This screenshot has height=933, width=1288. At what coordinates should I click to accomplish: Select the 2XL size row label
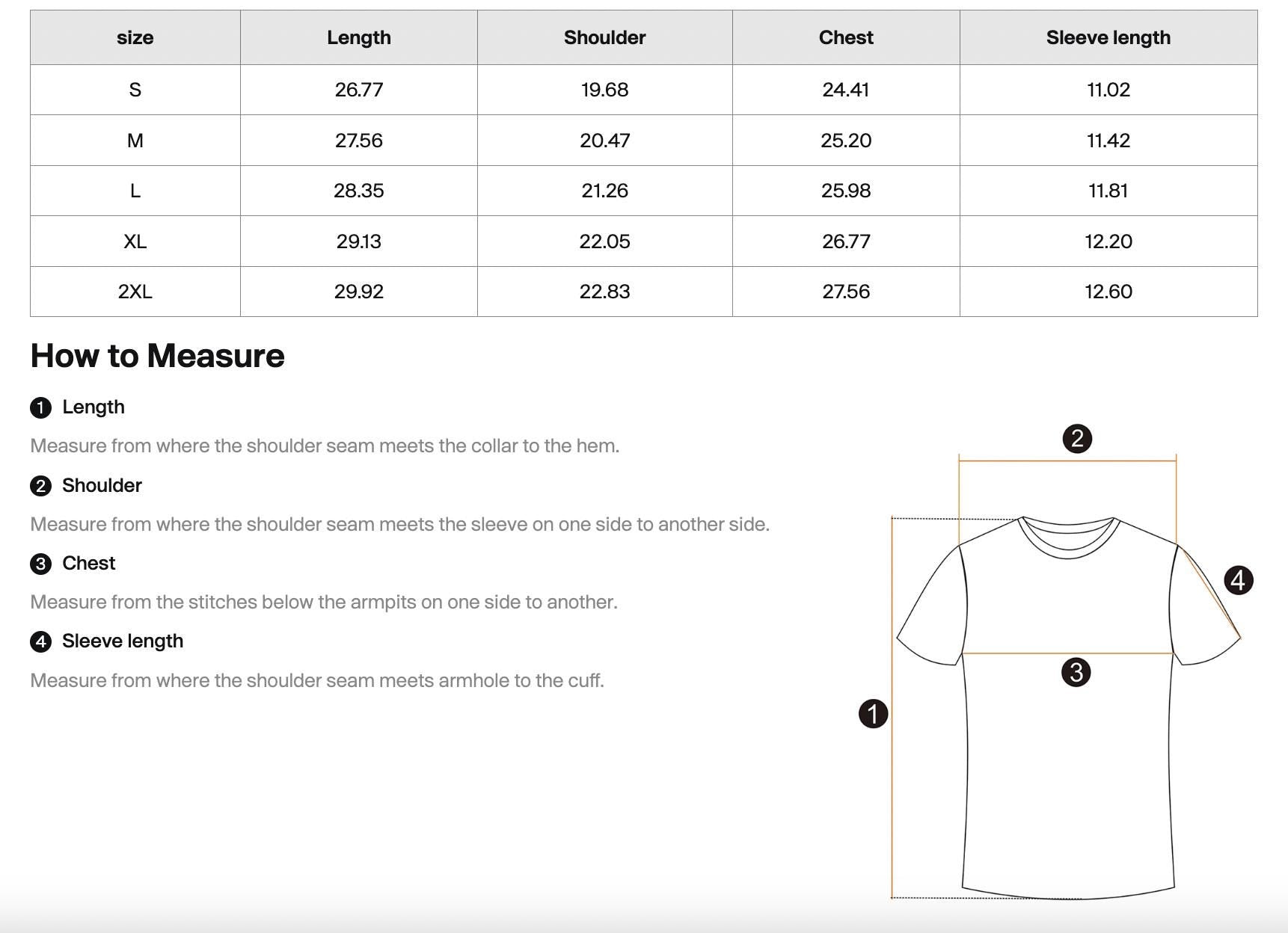click(x=135, y=292)
